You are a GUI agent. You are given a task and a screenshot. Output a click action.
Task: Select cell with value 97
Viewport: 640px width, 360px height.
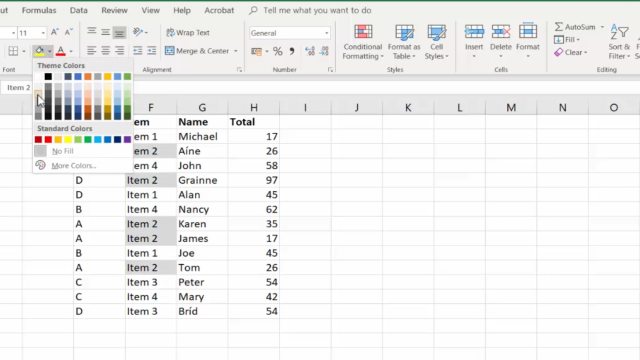point(253,180)
